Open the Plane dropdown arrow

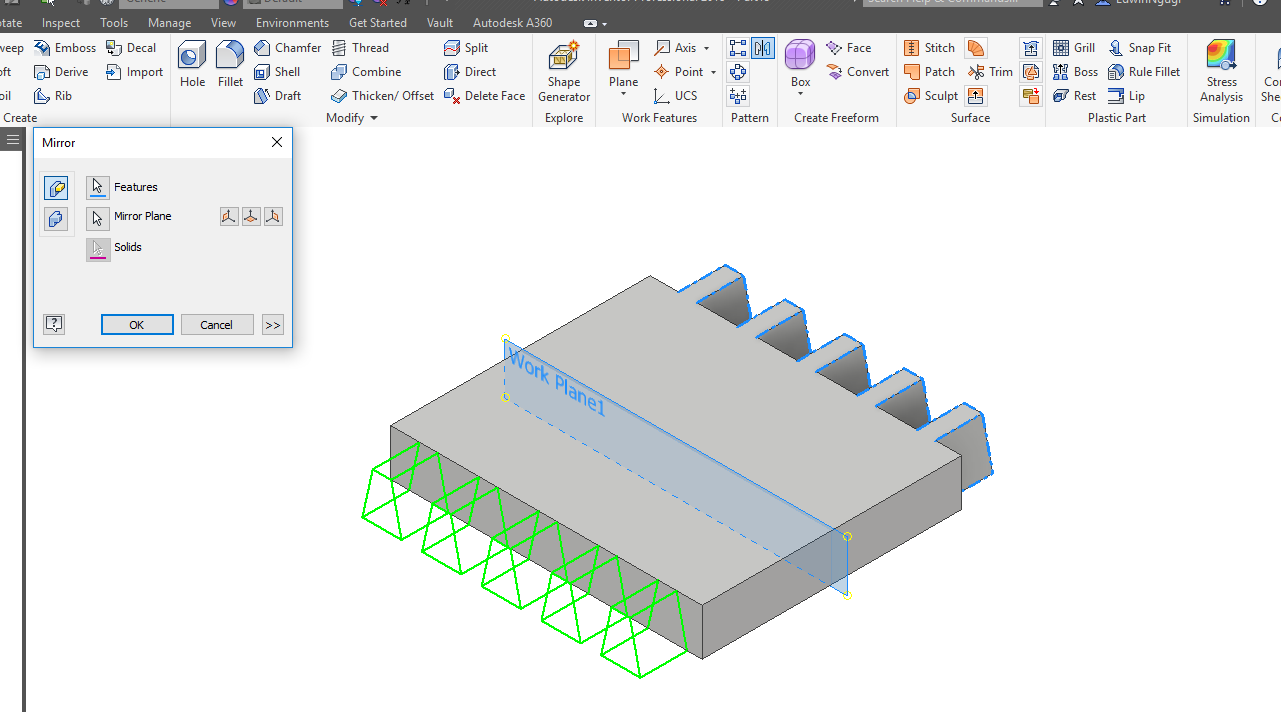point(623,95)
